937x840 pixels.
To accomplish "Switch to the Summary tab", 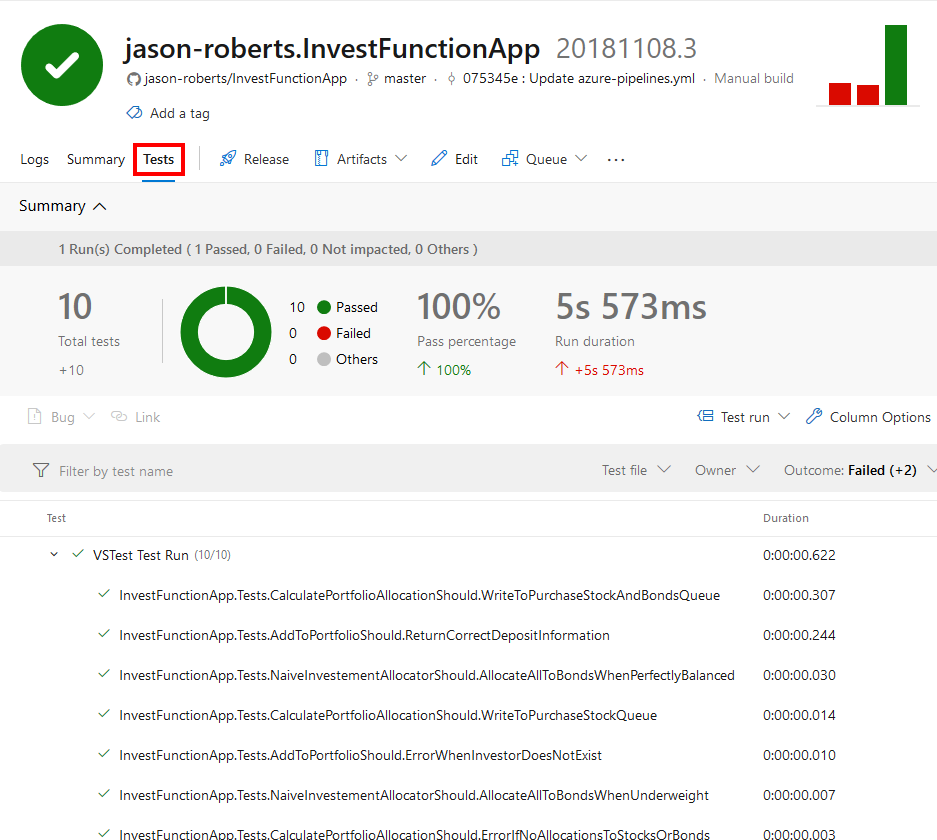I will (95, 158).
